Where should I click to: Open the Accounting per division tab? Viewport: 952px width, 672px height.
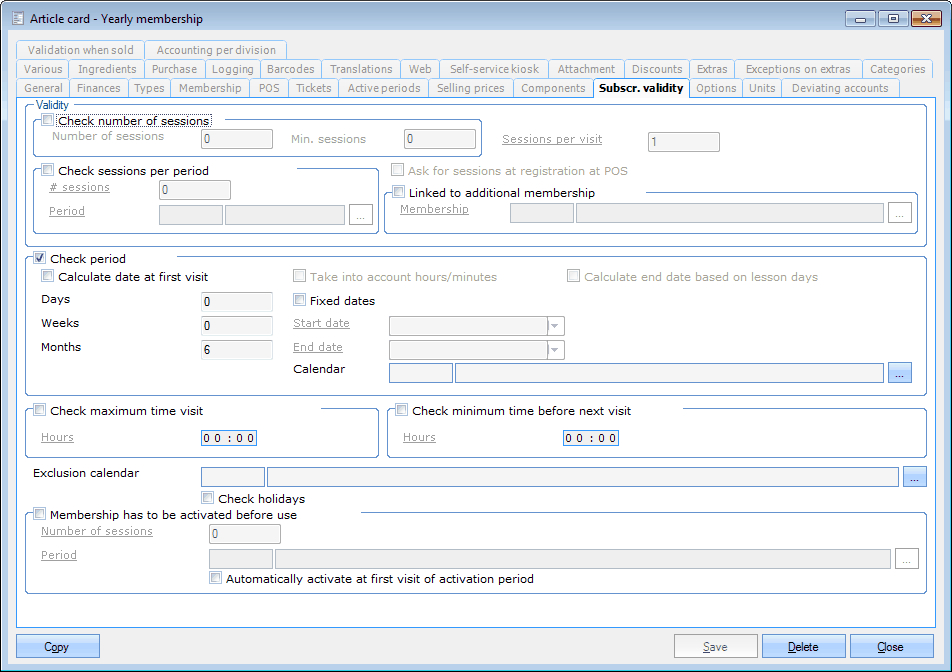pyautogui.click(x=216, y=50)
